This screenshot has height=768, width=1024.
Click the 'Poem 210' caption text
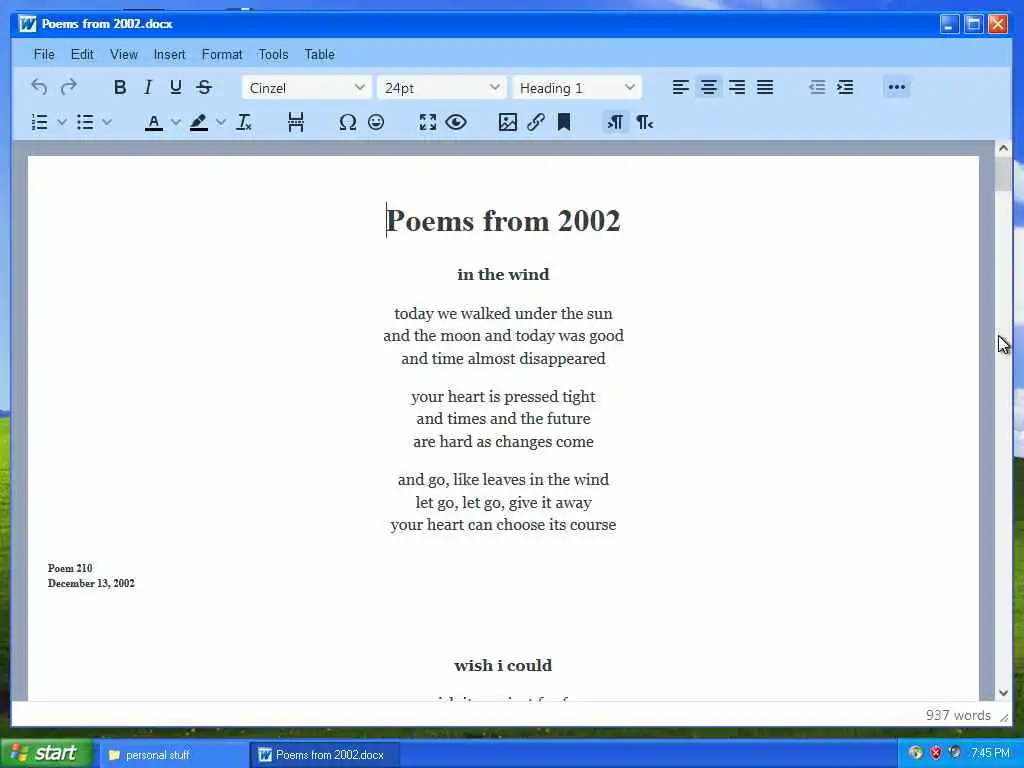click(70, 568)
